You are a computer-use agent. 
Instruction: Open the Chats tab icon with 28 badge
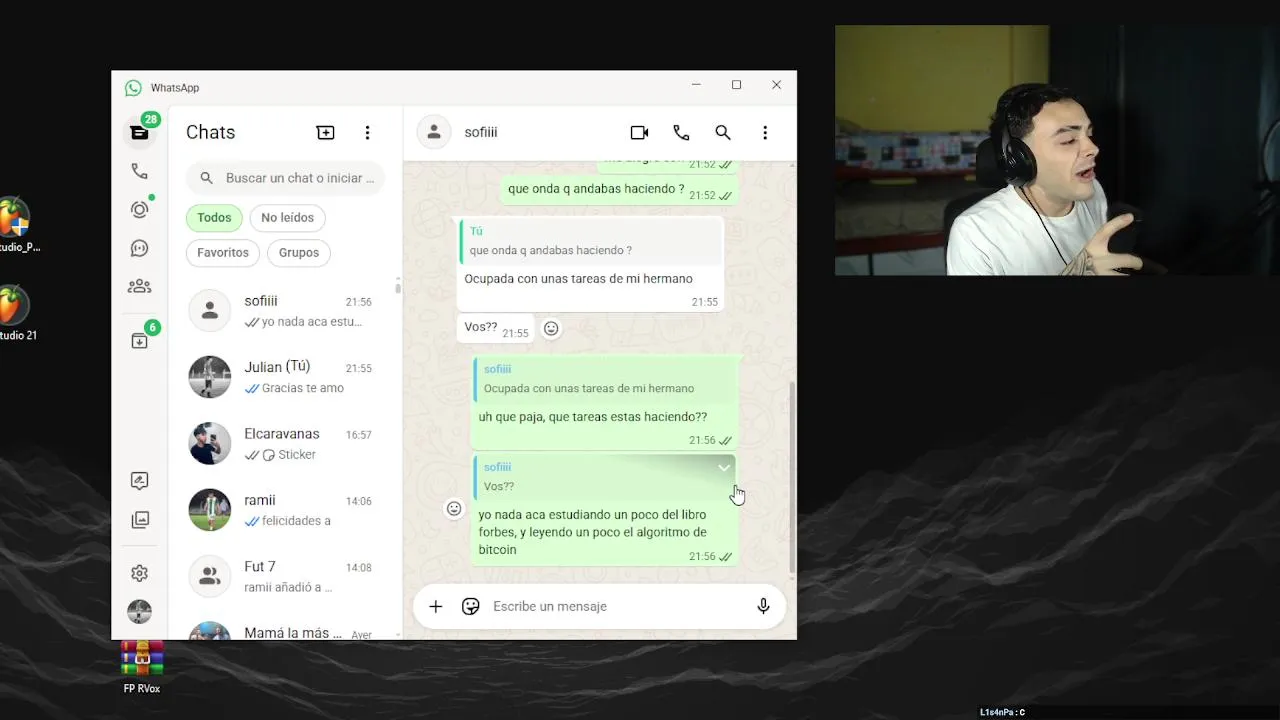(x=140, y=132)
